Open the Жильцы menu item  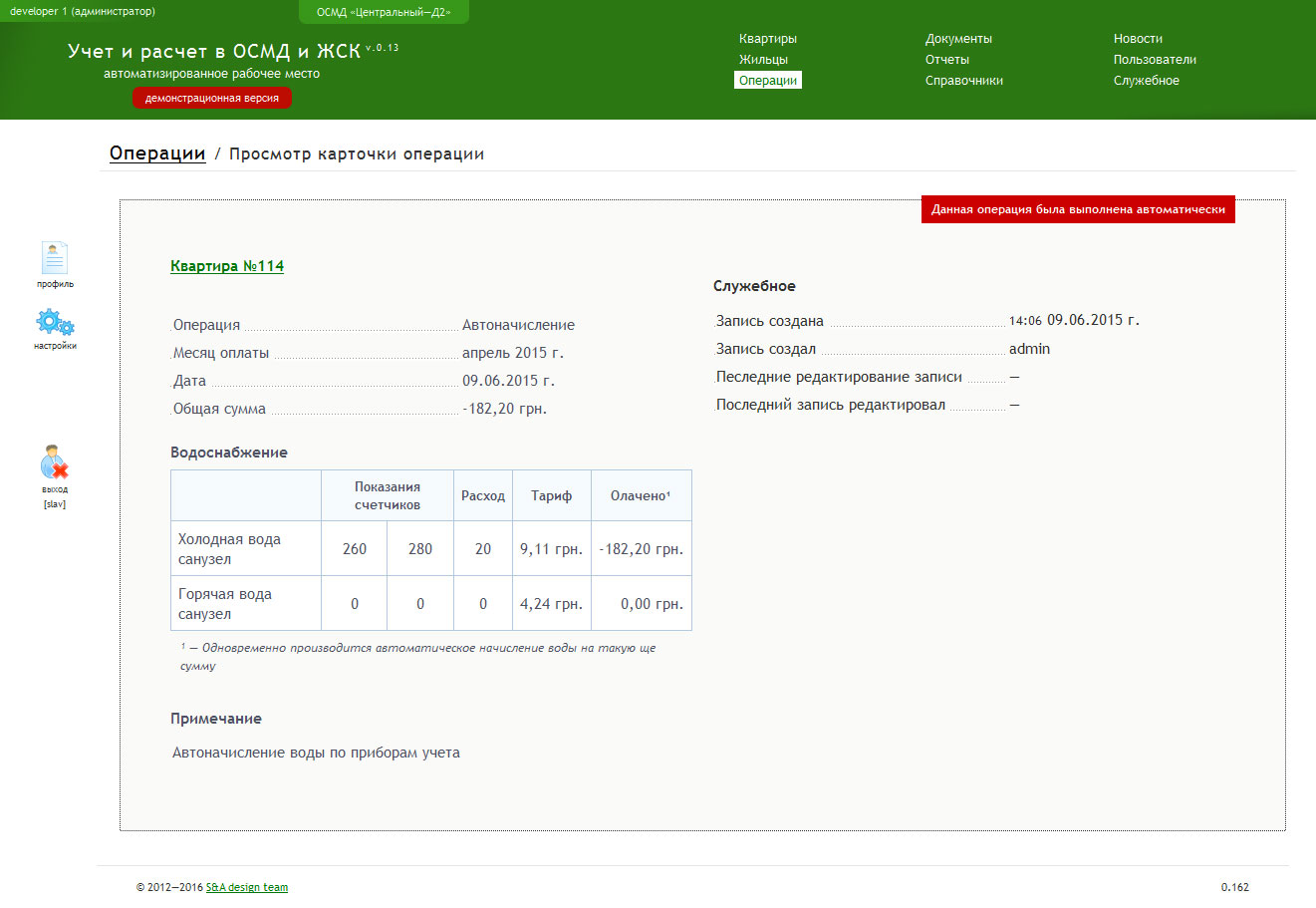point(763,60)
